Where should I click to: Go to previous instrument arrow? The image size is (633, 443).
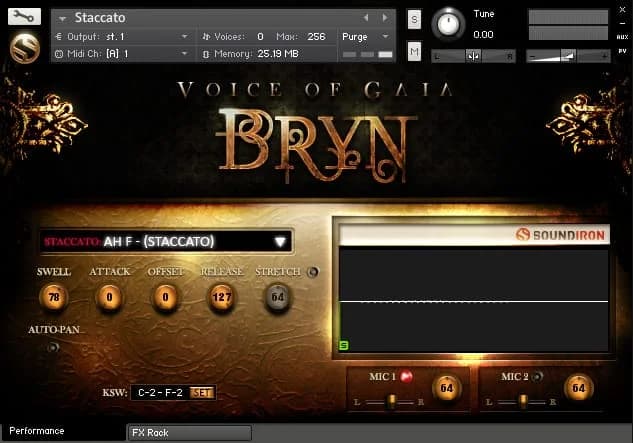366,17
